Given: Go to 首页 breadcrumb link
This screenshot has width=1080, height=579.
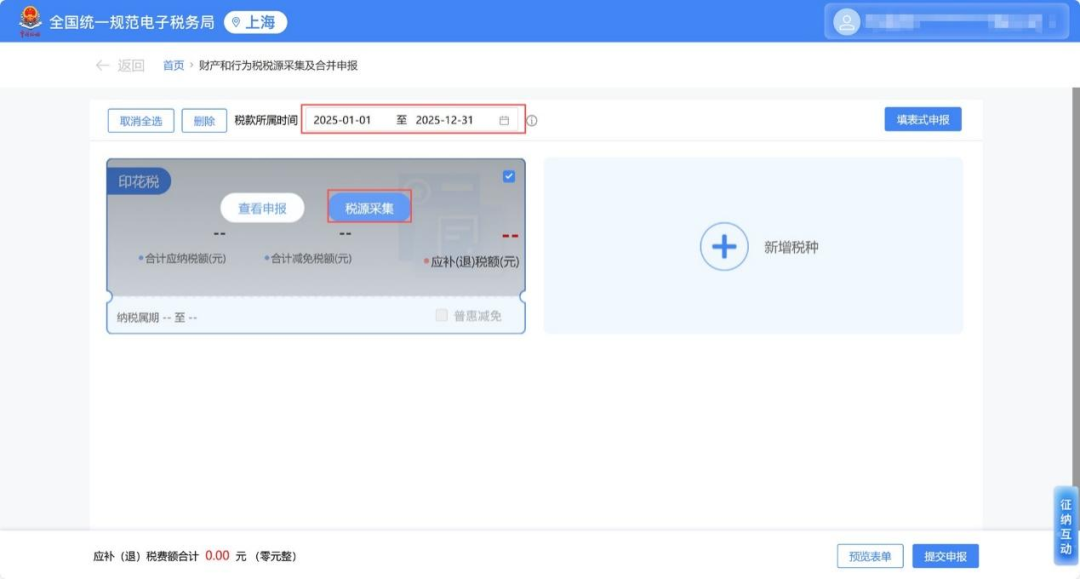Looking at the screenshot, I should point(174,66).
